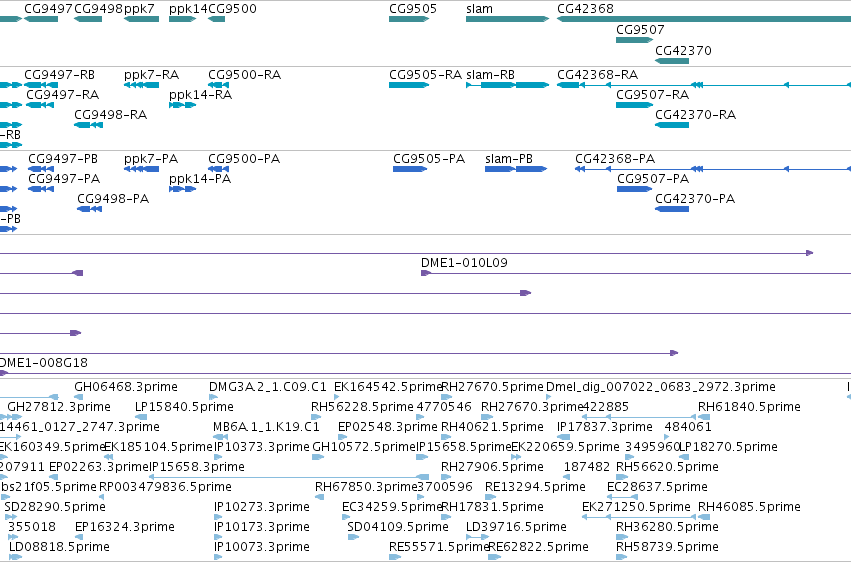The image size is (851, 562).
Task: Open CDS label CG9498-PA
Action: point(113,199)
